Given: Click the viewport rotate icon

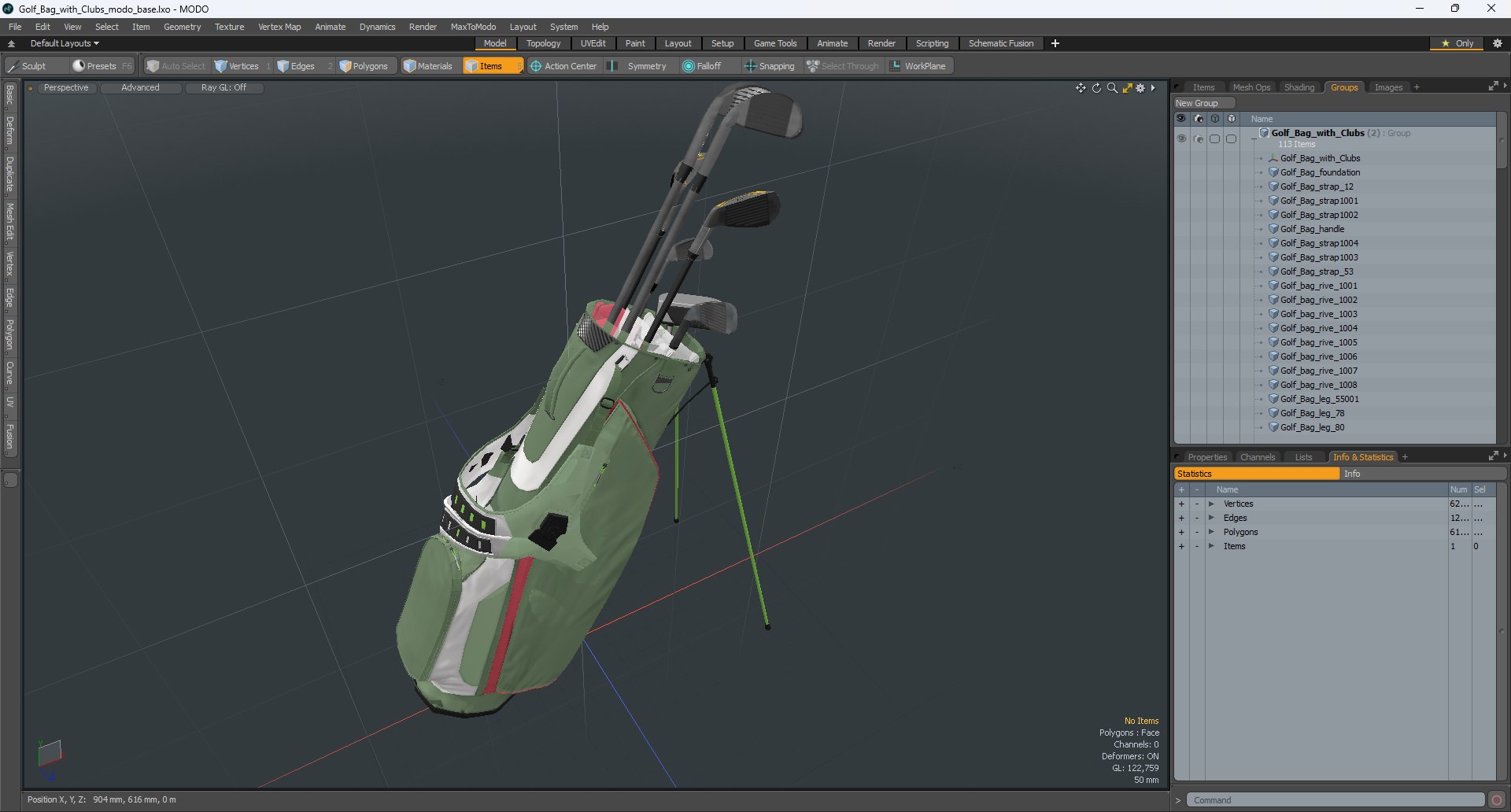Looking at the screenshot, I should [1096, 88].
